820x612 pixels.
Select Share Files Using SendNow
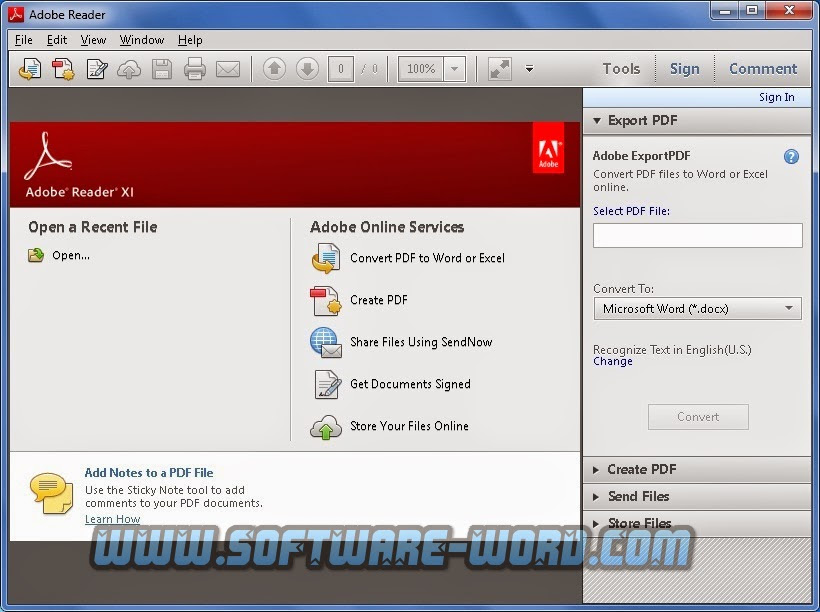pyautogui.click(x=421, y=342)
